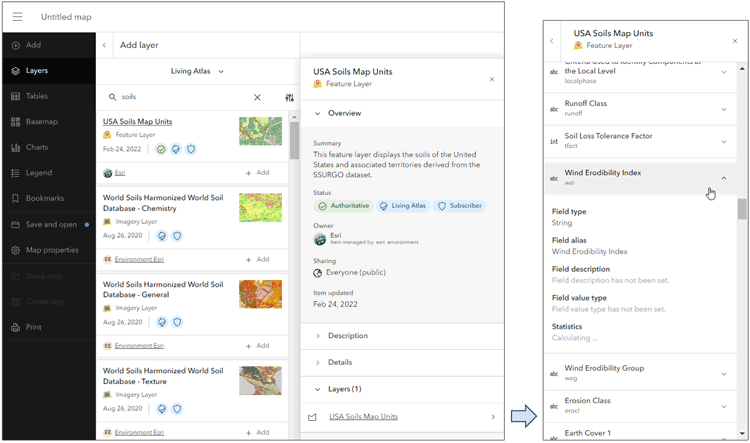Open the USA Soils Map Units layer link
This screenshot has height=443, width=750.
(363, 417)
